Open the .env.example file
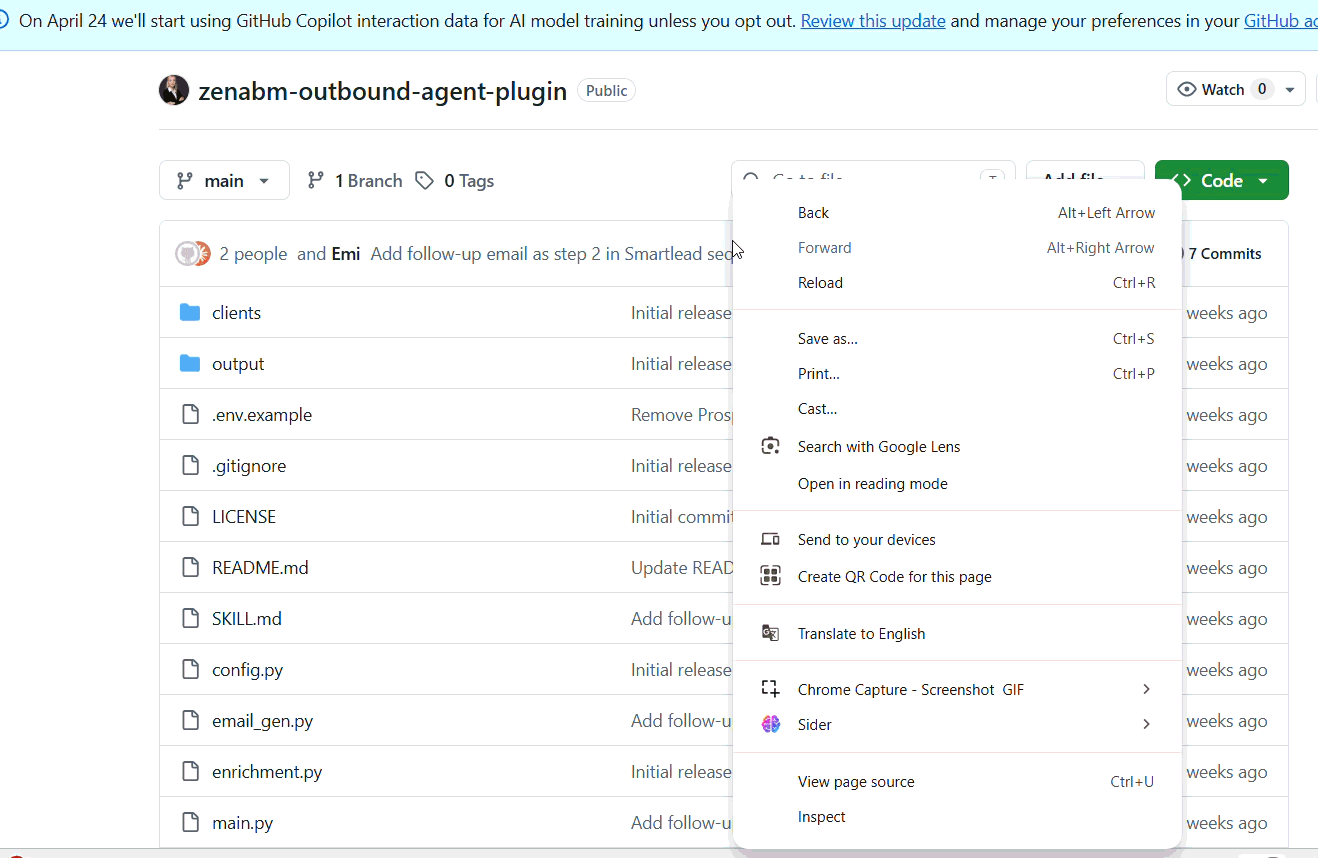Screen dimensions: 1318x858 pos(262,415)
